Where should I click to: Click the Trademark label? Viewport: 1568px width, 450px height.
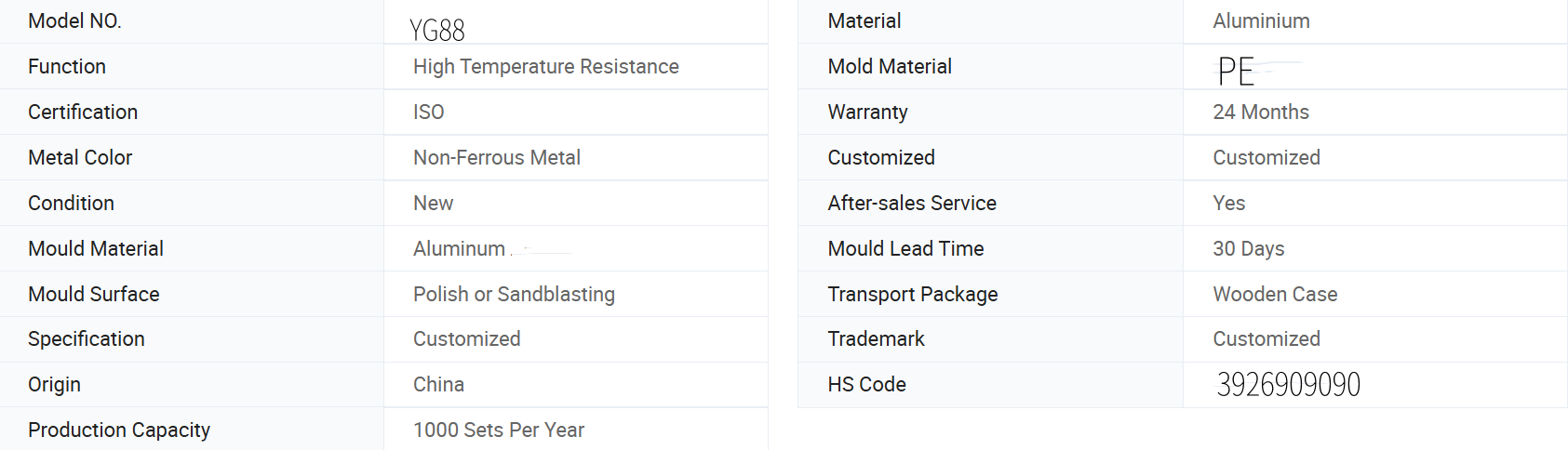[876, 339]
